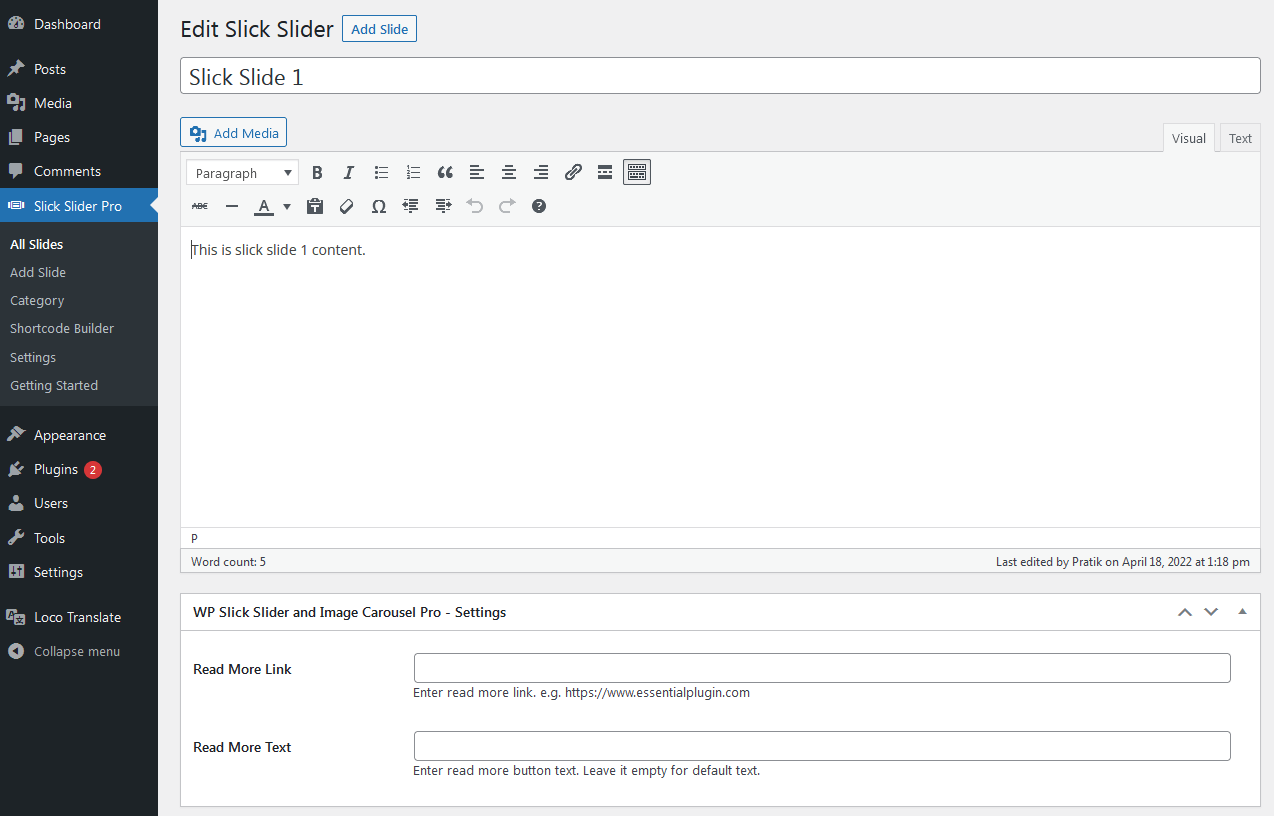The image size is (1274, 816).
Task: Click the Add Slide button
Action: tap(379, 28)
